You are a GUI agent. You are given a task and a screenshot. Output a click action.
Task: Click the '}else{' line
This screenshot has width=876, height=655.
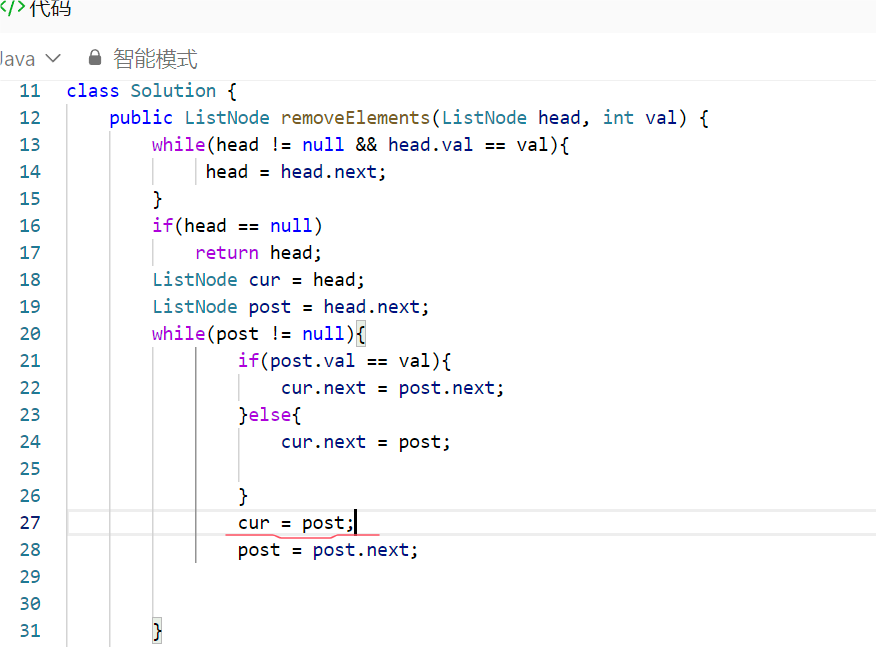pos(269,415)
